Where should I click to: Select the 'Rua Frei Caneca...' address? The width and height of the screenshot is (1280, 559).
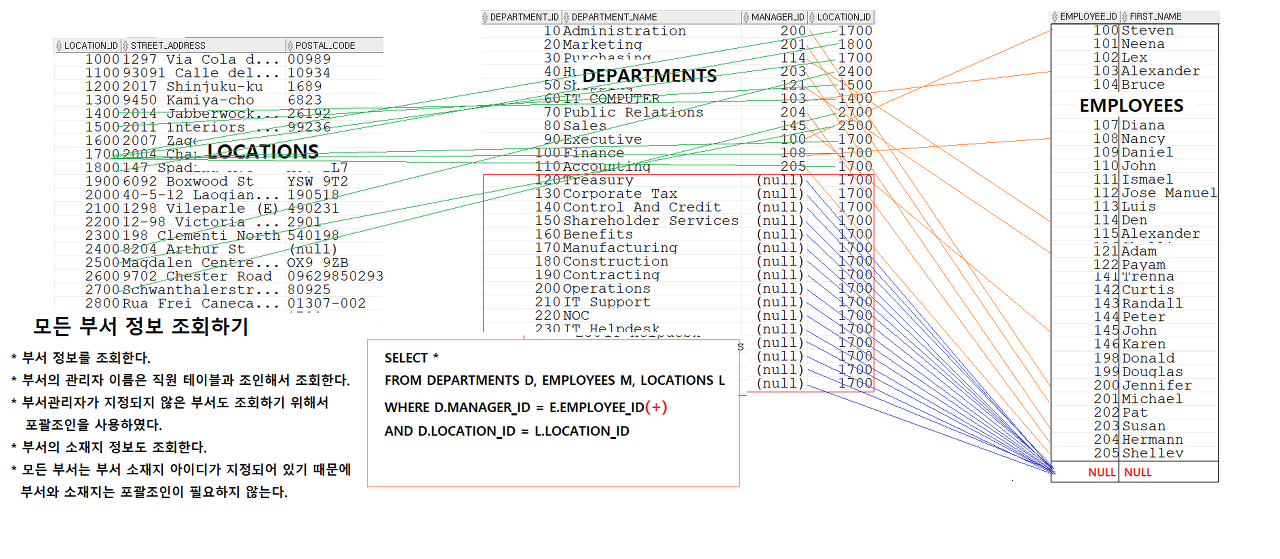tap(202, 304)
